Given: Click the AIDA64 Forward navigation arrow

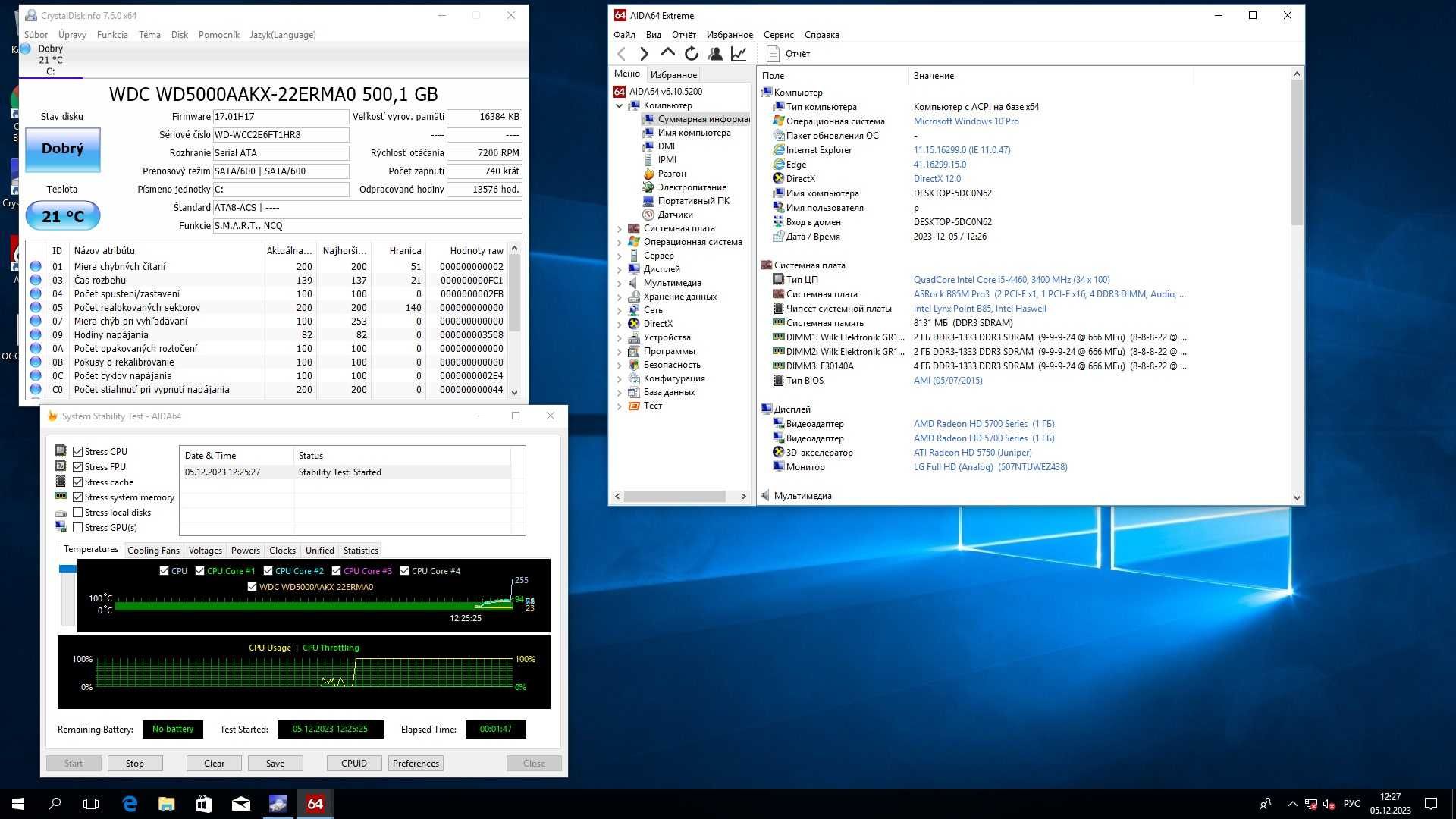Looking at the screenshot, I should tap(645, 54).
